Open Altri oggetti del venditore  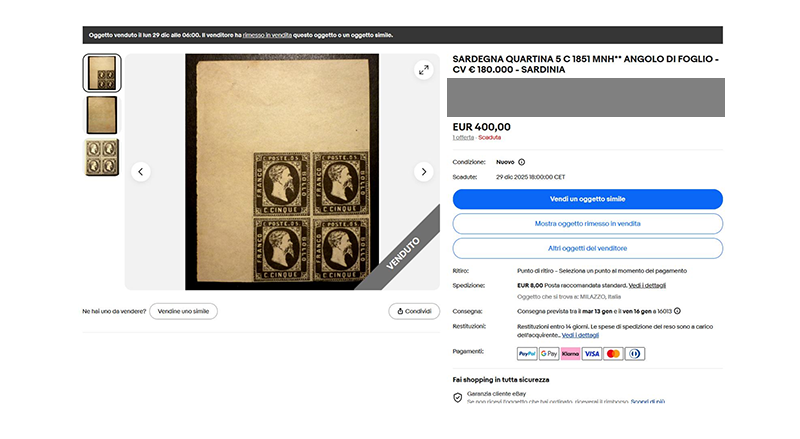point(587,248)
